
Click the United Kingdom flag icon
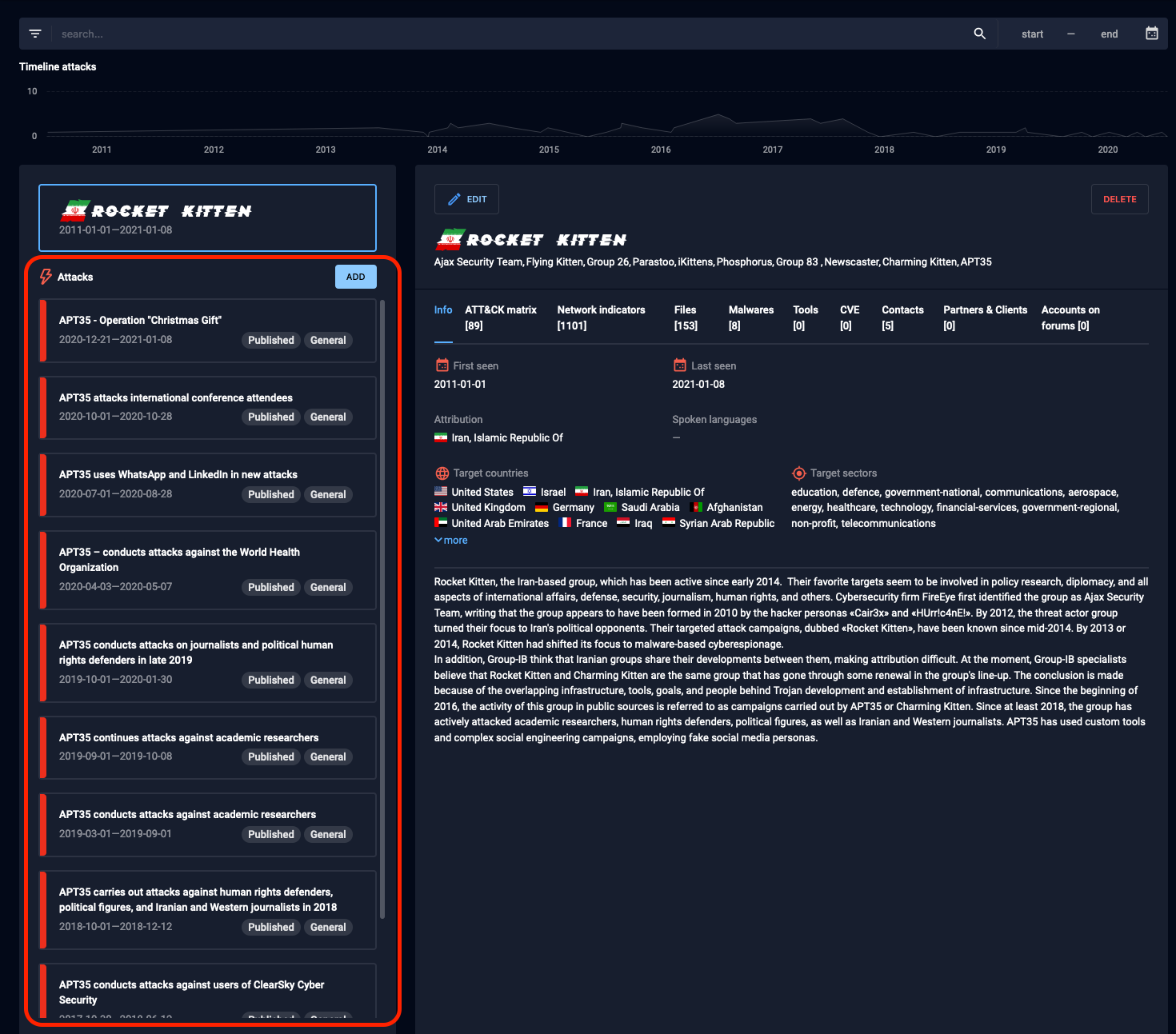click(x=441, y=507)
